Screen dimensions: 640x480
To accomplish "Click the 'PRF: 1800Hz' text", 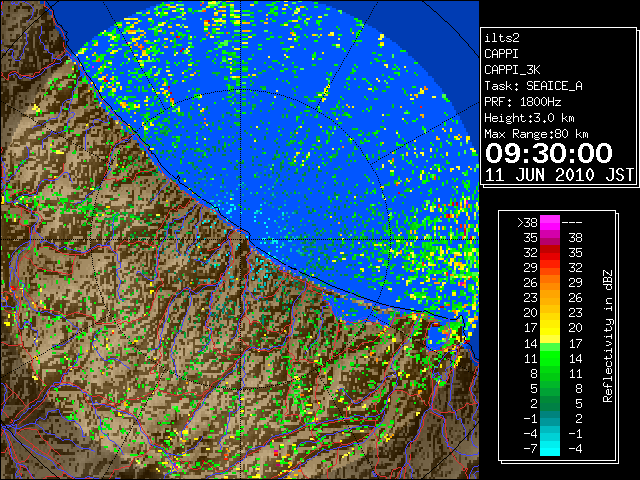I will pos(523,102).
